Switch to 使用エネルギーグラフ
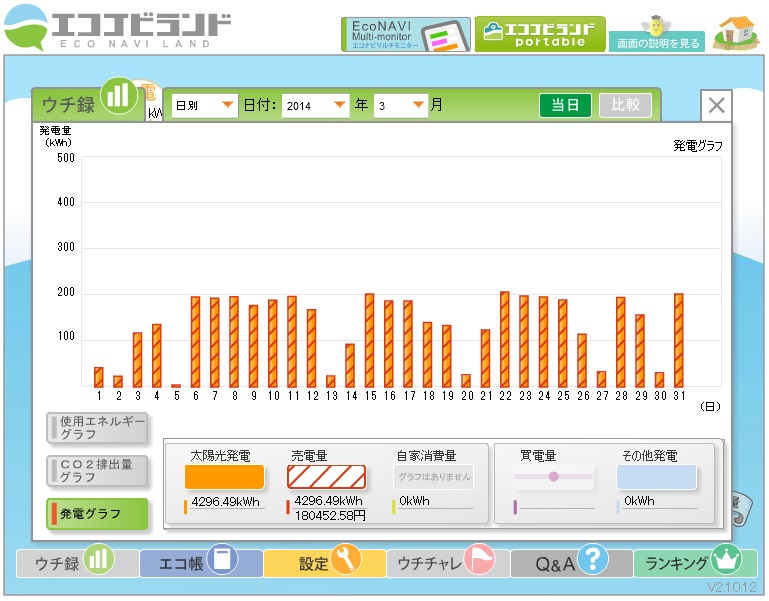This screenshot has height=601, width=769. [x=97, y=428]
